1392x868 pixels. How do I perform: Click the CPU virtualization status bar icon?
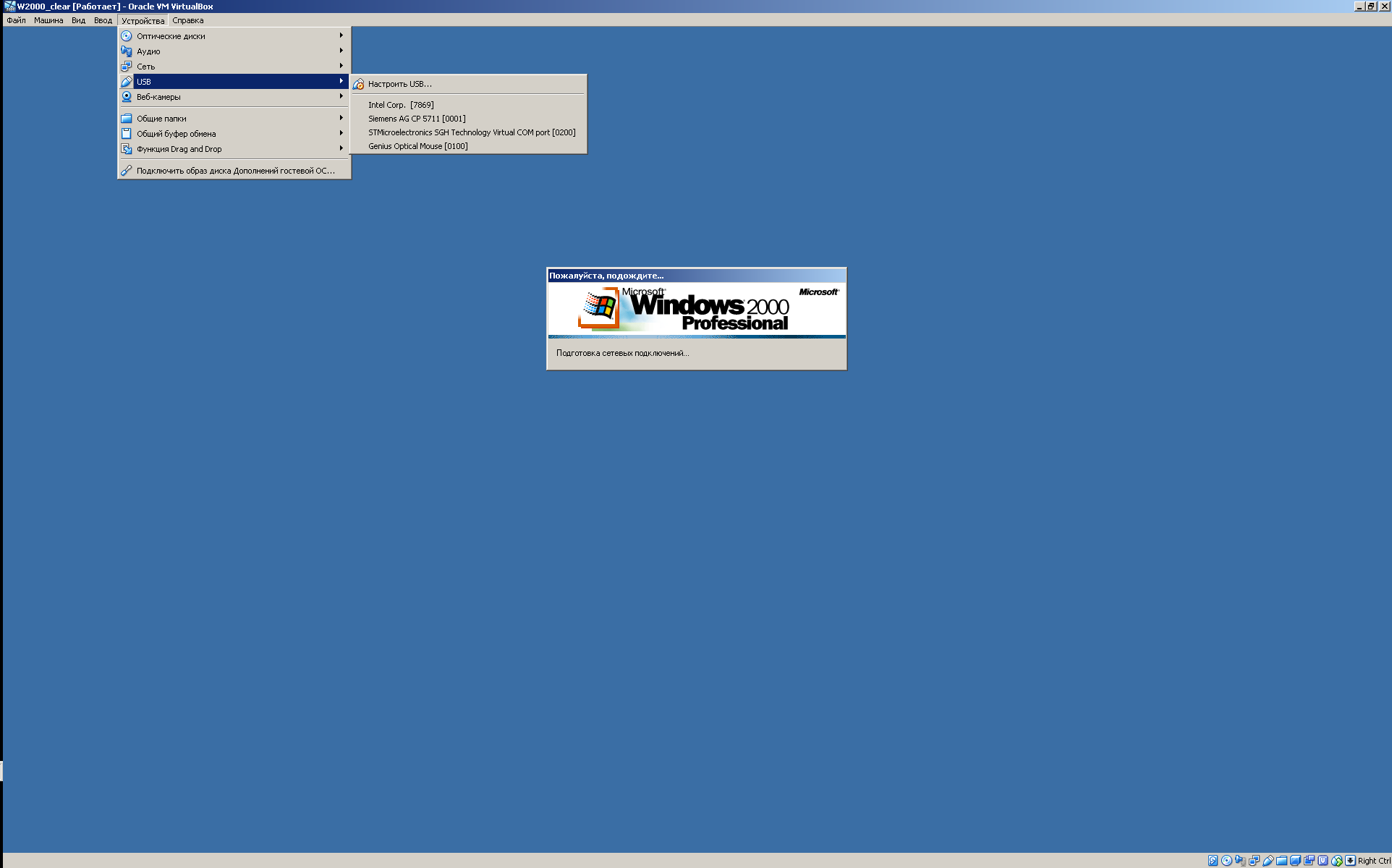[1323, 861]
